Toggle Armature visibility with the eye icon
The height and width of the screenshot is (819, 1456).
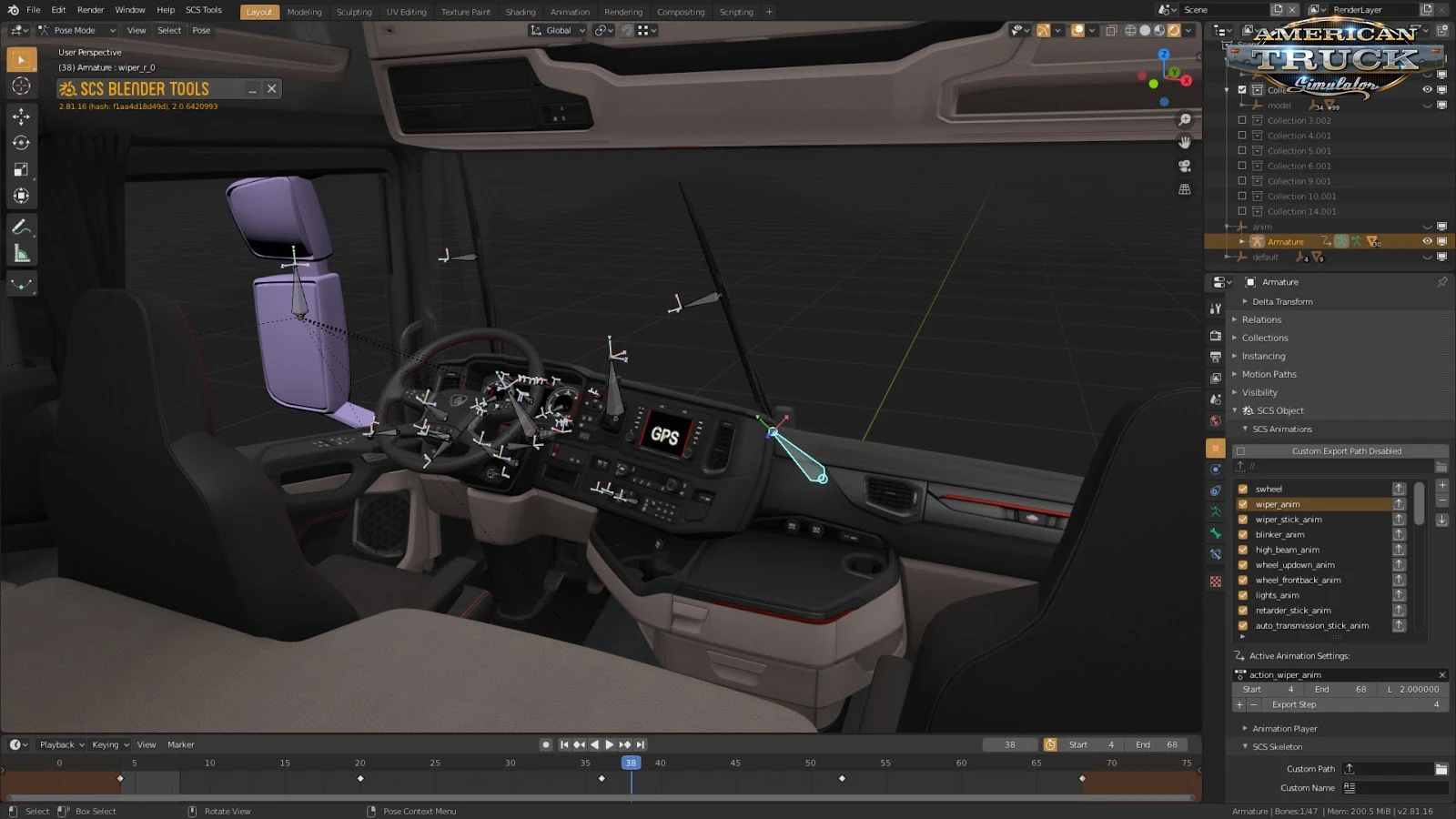point(1427,241)
